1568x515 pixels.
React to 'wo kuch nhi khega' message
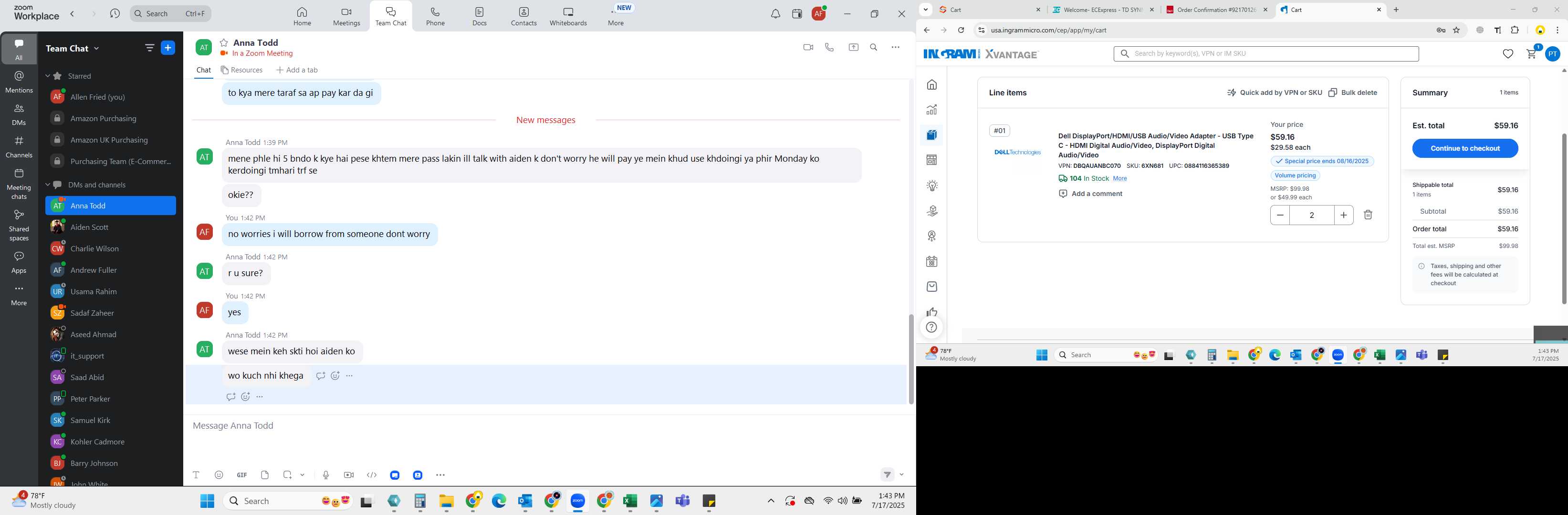tap(335, 376)
